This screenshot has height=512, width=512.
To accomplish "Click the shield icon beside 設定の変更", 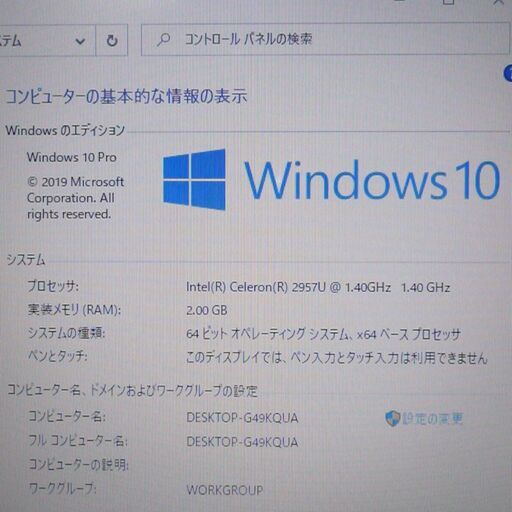I will [393, 418].
